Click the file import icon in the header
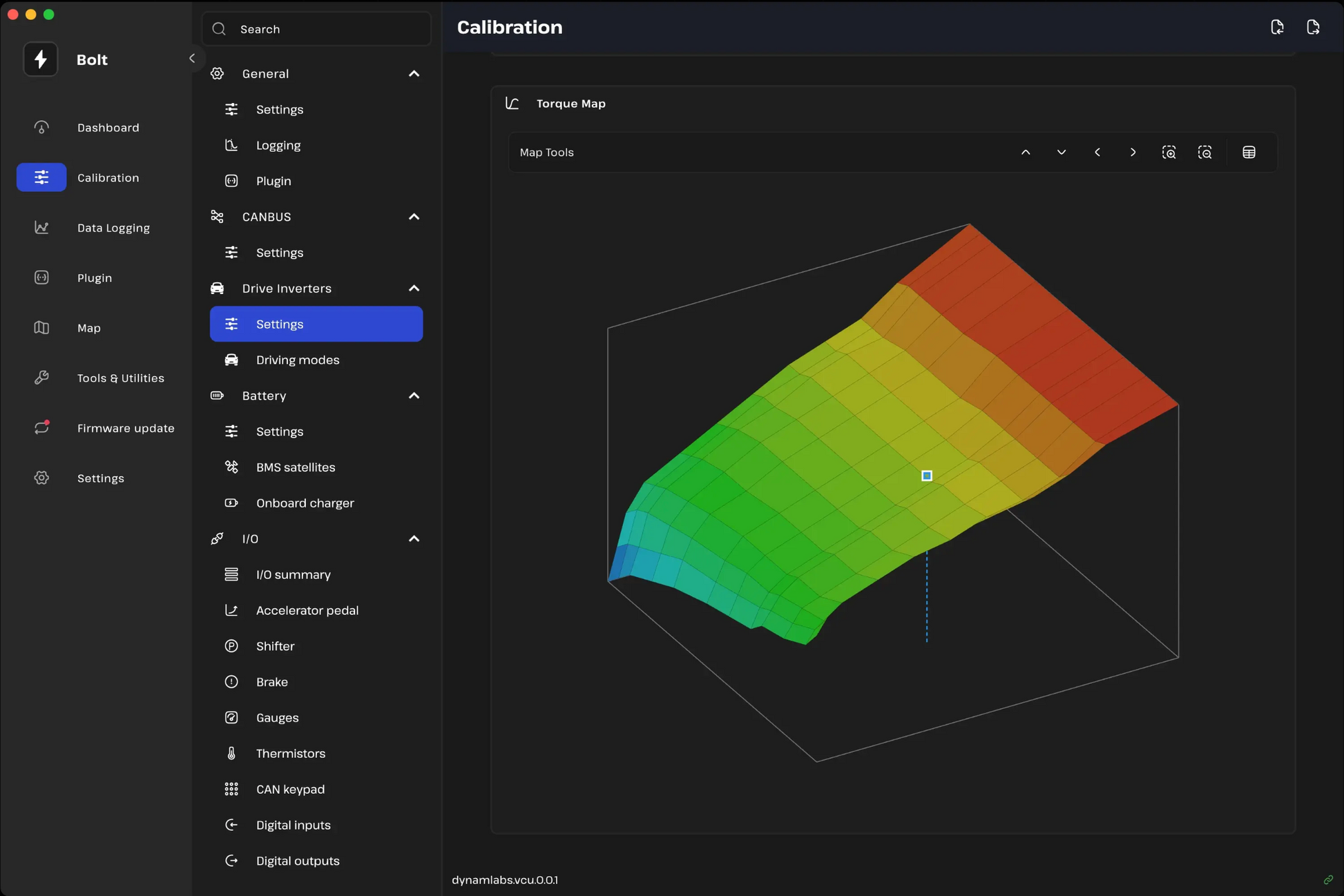This screenshot has height=896, width=1344. pos(1277,27)
